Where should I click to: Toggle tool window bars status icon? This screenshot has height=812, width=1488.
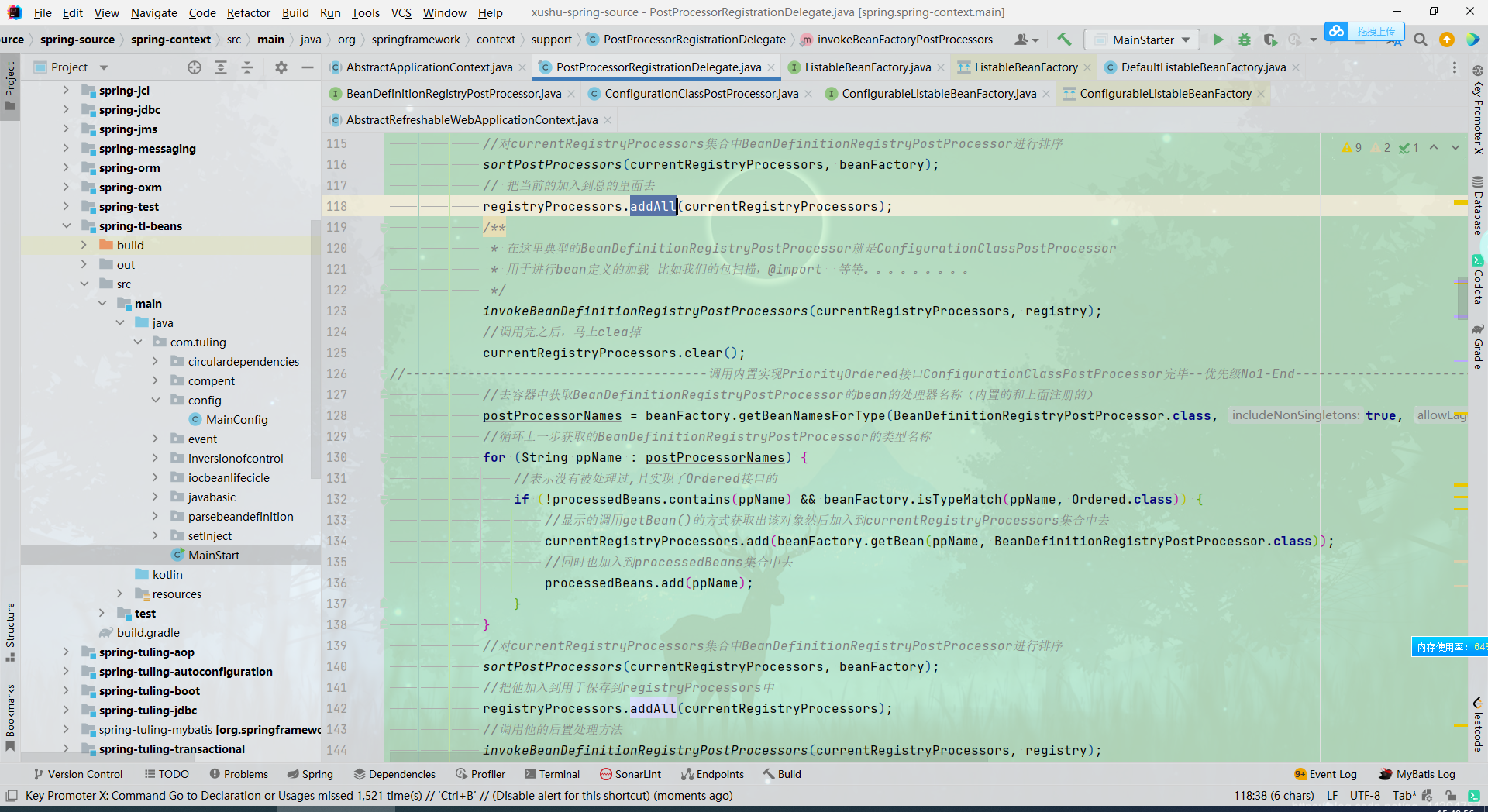click(x=12, y=796)
